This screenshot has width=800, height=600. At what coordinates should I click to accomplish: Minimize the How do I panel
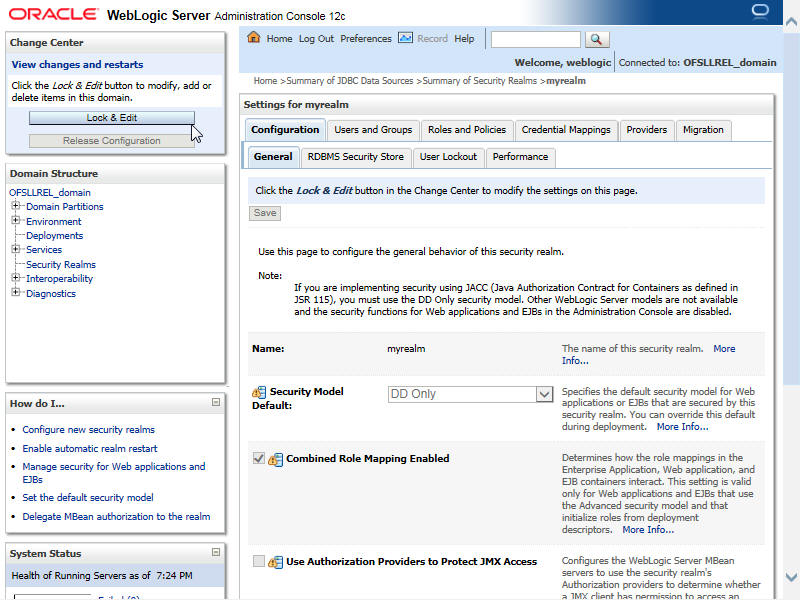tap(216, 403)
